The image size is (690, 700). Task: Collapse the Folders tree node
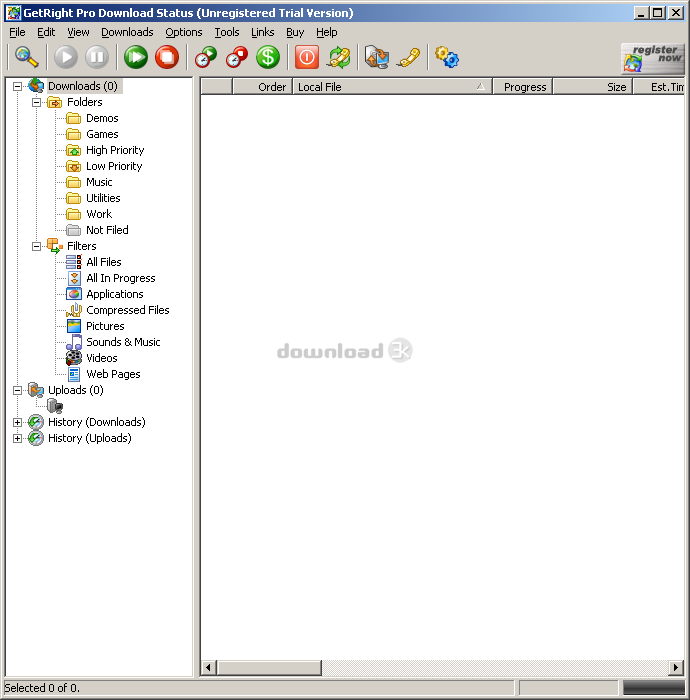[37, 102]
